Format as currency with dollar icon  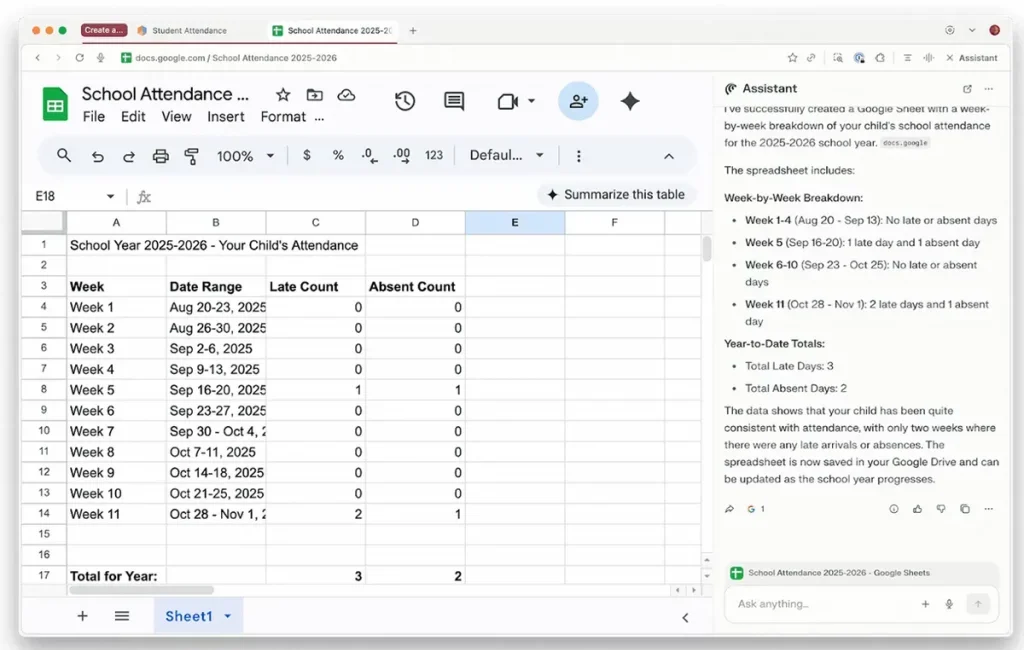[x=306, y=156]
